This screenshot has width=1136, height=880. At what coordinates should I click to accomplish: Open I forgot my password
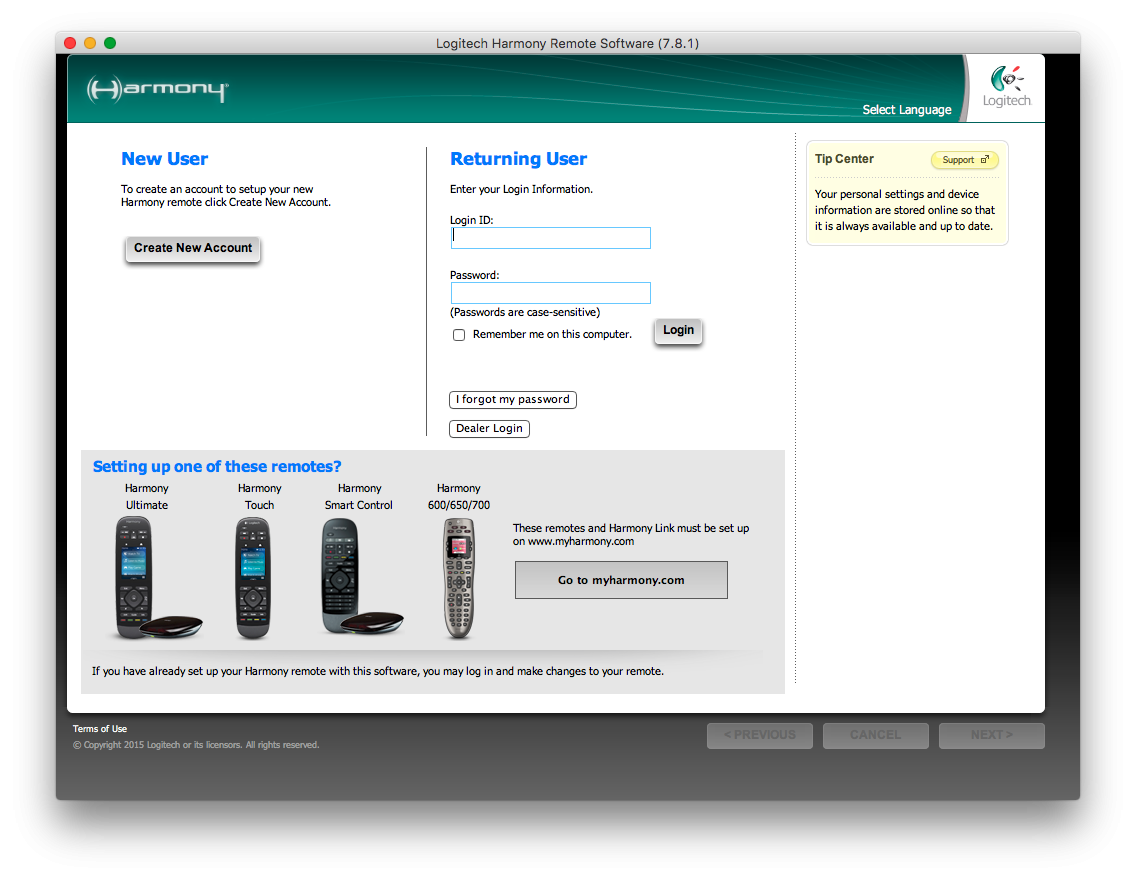point(513,399)
